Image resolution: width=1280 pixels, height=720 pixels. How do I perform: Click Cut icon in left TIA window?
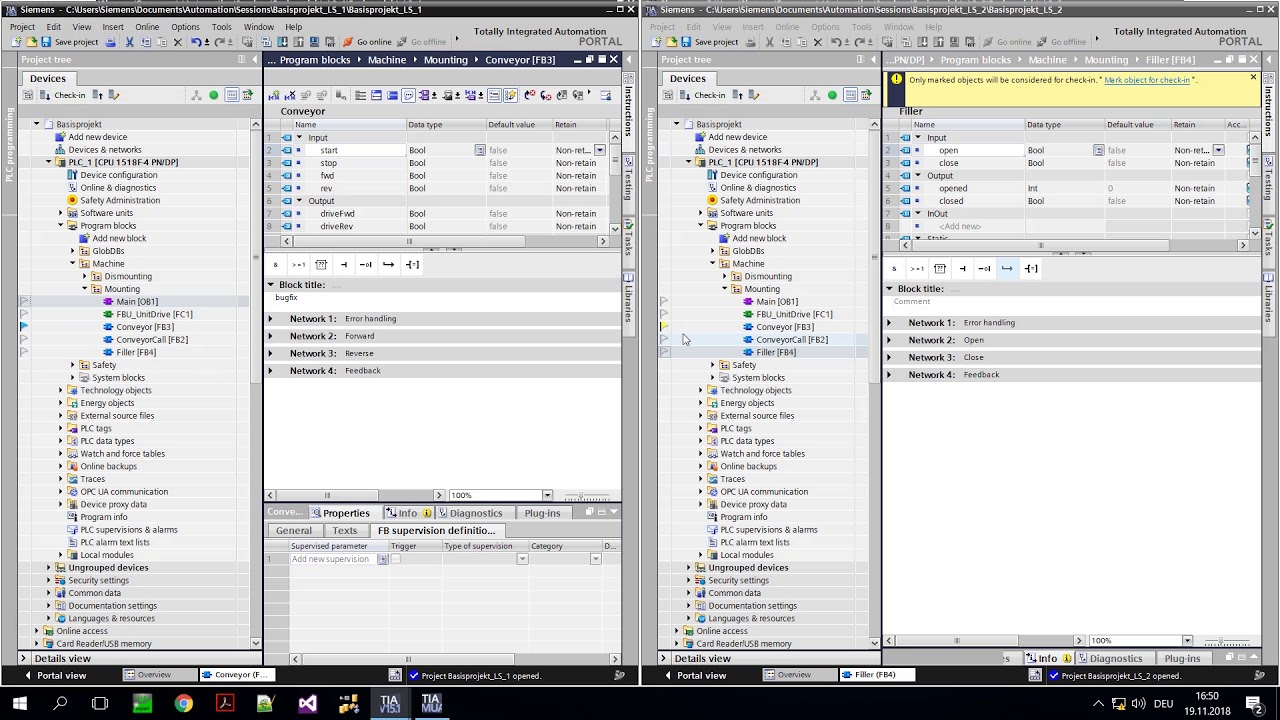[x=129, y=42]
